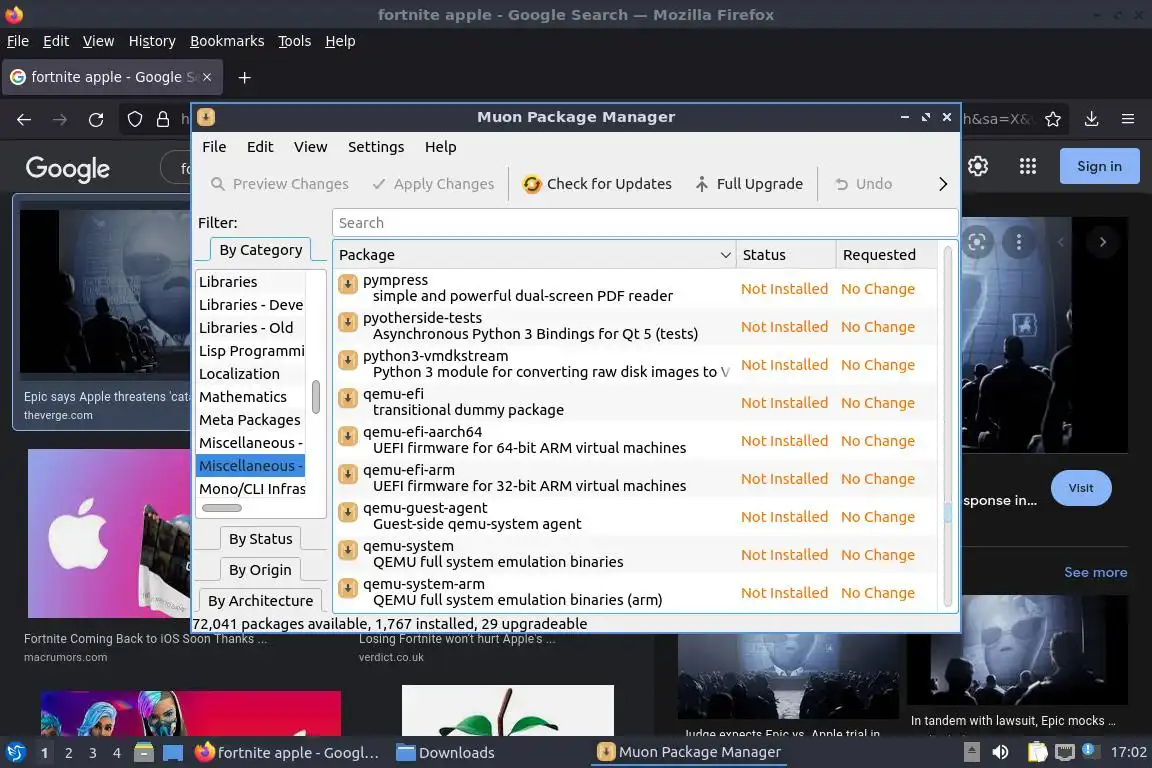Click Check for Updates in Muon toolbar
The width and height of the screenshot is (1152, 768).
(597, 184)
